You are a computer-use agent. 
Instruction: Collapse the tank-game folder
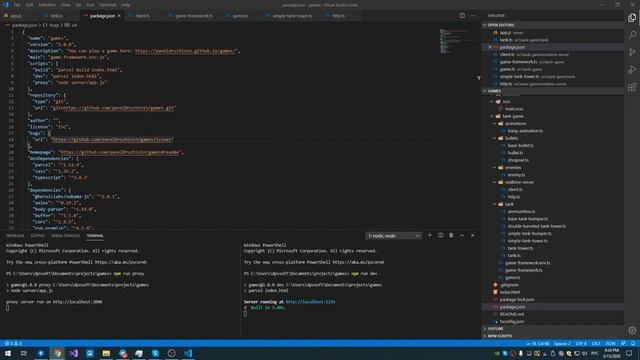point(492,116)
